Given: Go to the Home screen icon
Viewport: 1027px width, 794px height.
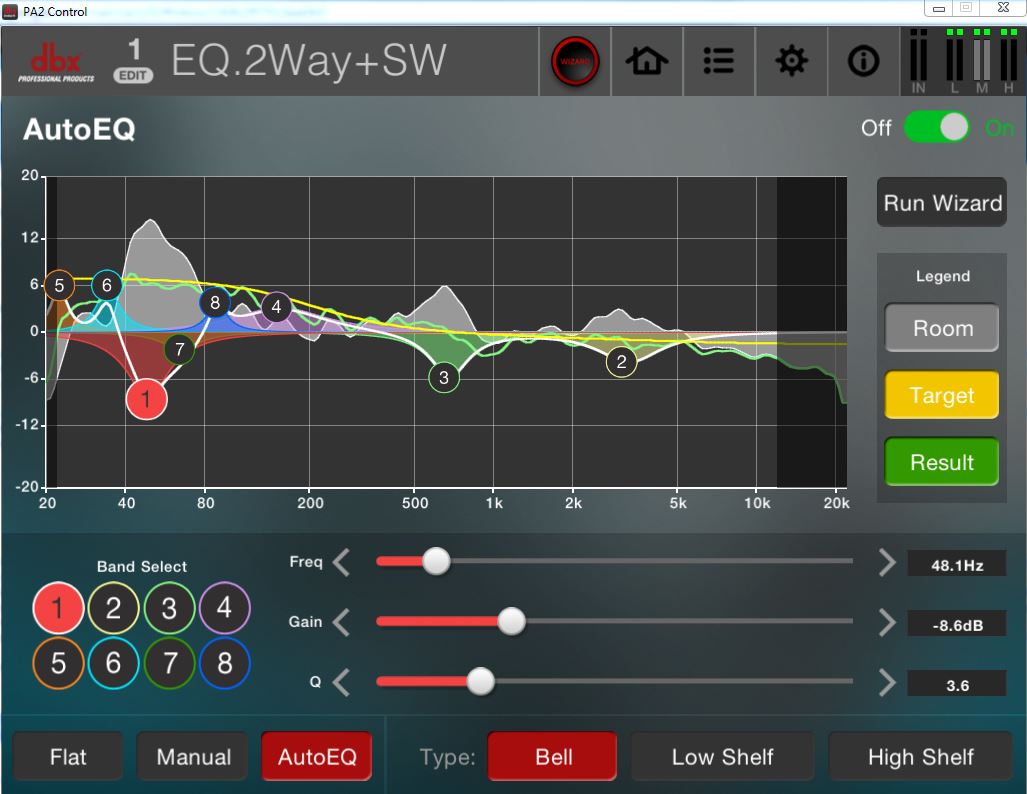Looking at the screenshot, I should [x=647, y=62].
